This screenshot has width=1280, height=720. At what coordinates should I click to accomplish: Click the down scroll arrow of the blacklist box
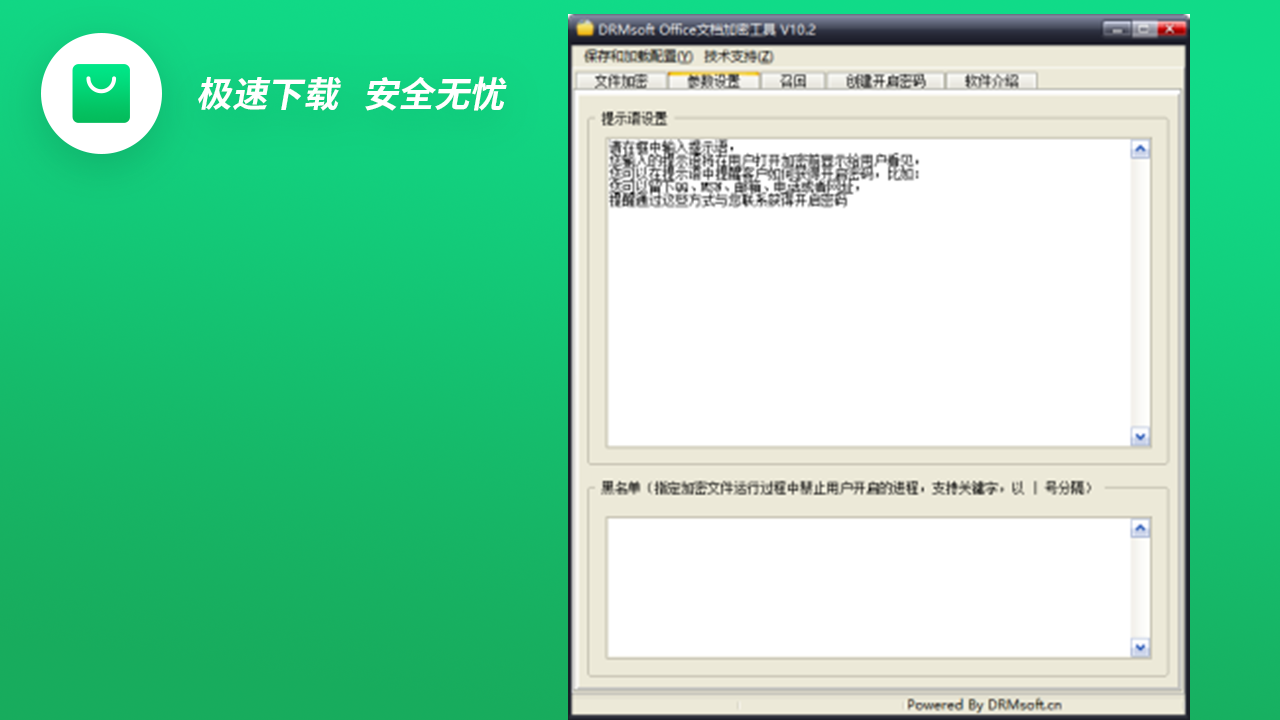point(1140,649)
